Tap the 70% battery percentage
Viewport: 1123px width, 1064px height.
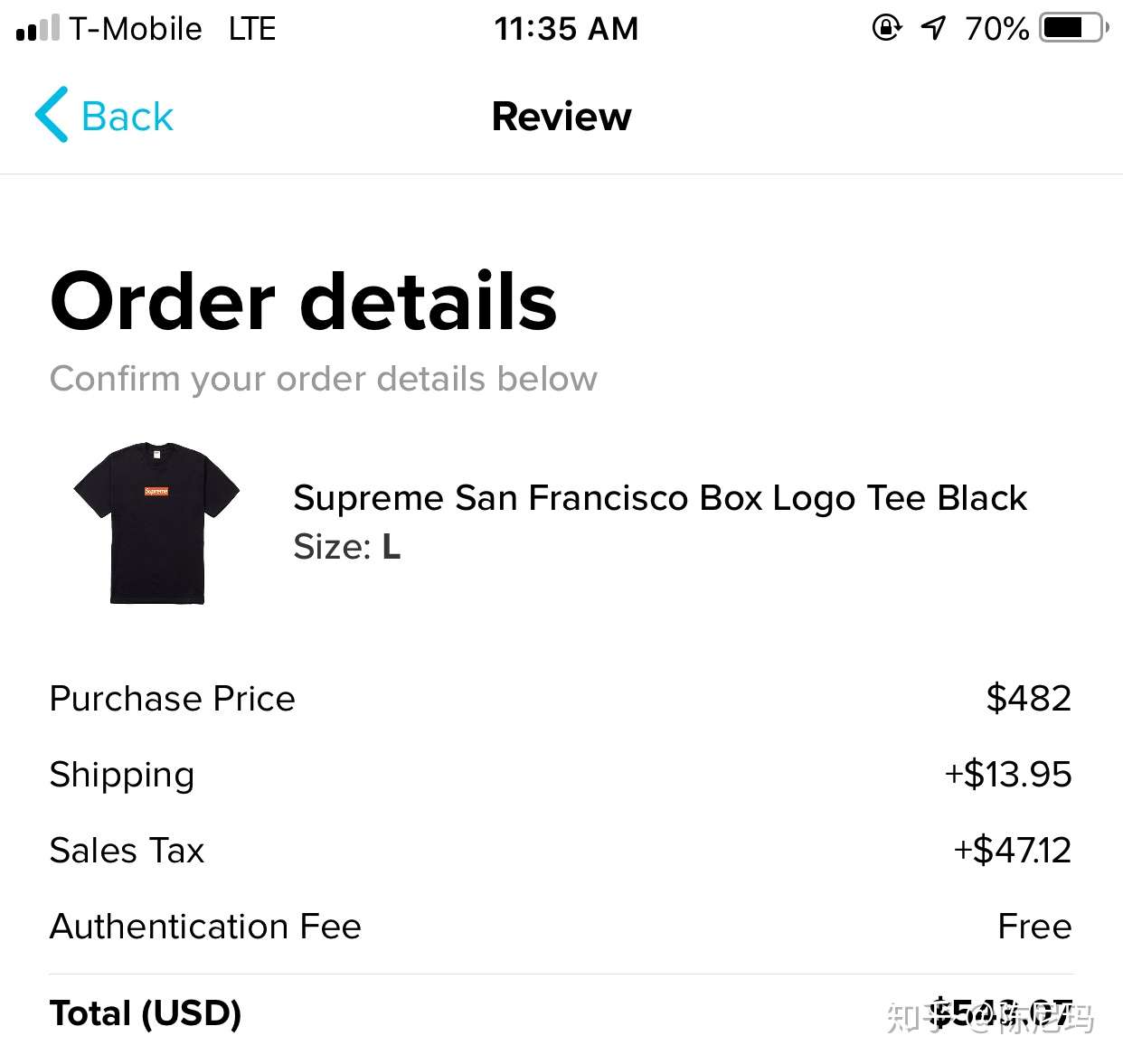(x=996, y=29)
